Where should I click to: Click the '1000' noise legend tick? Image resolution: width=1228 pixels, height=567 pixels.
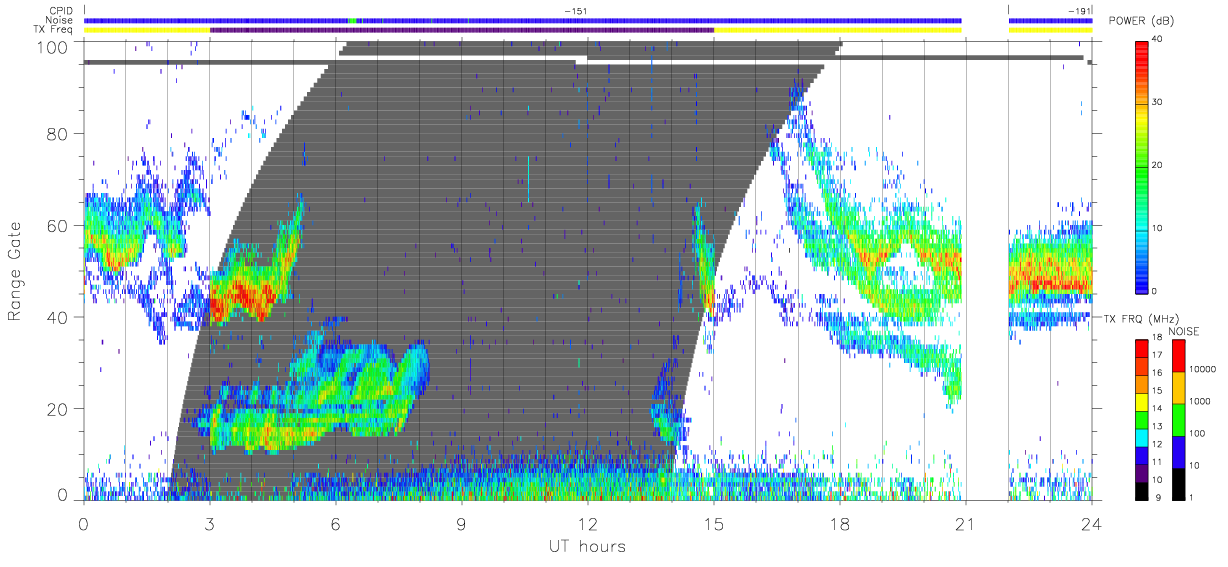pos(1201,401)
